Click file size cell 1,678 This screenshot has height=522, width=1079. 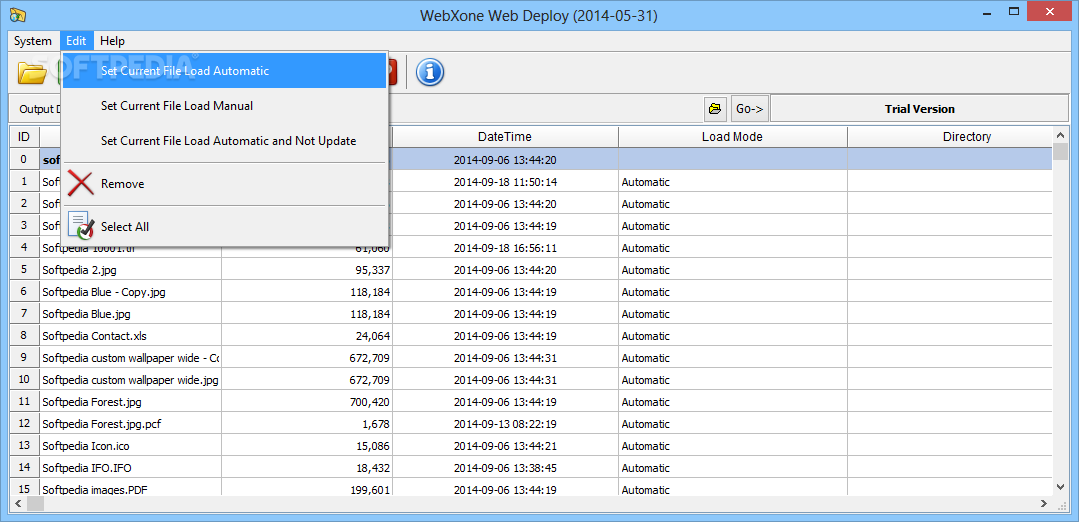pyautogui.click(x=307, y=424)
